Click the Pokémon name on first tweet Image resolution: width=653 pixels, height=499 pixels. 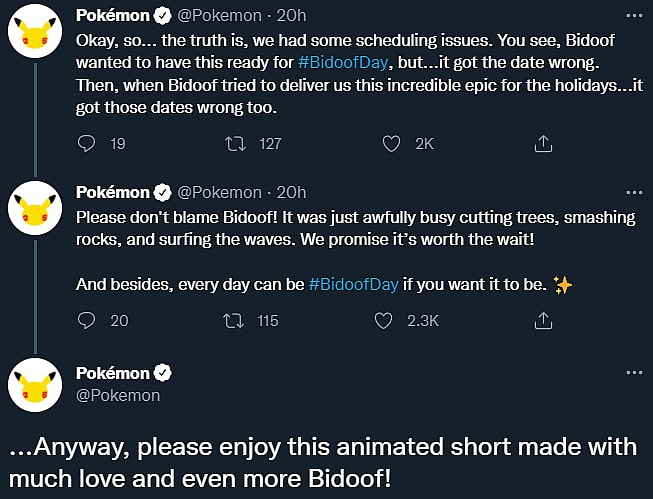pyautogui.click(x=112, y=17)
